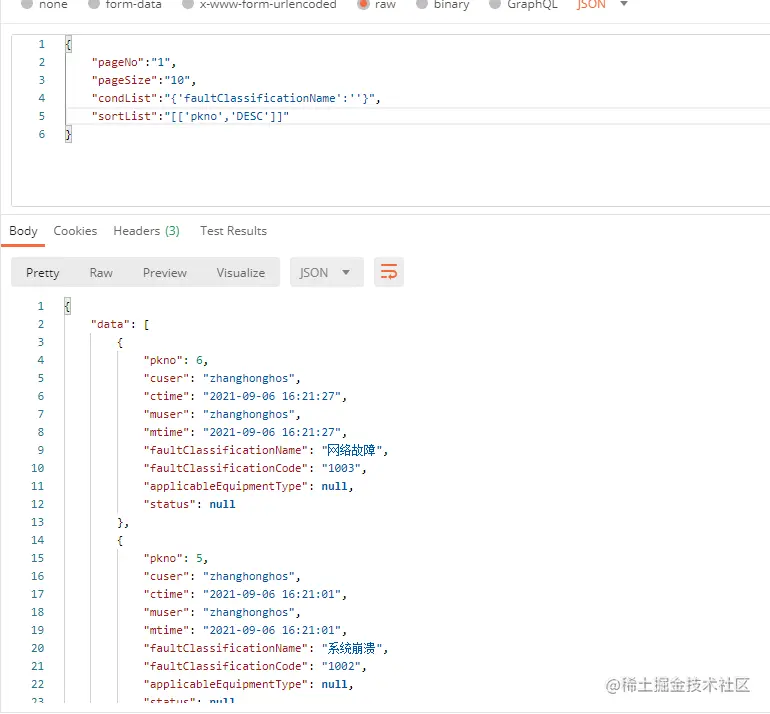Open the orange JSON request format dropdown
The width and height of the screenshot is (770, 714).
point(602,4)
